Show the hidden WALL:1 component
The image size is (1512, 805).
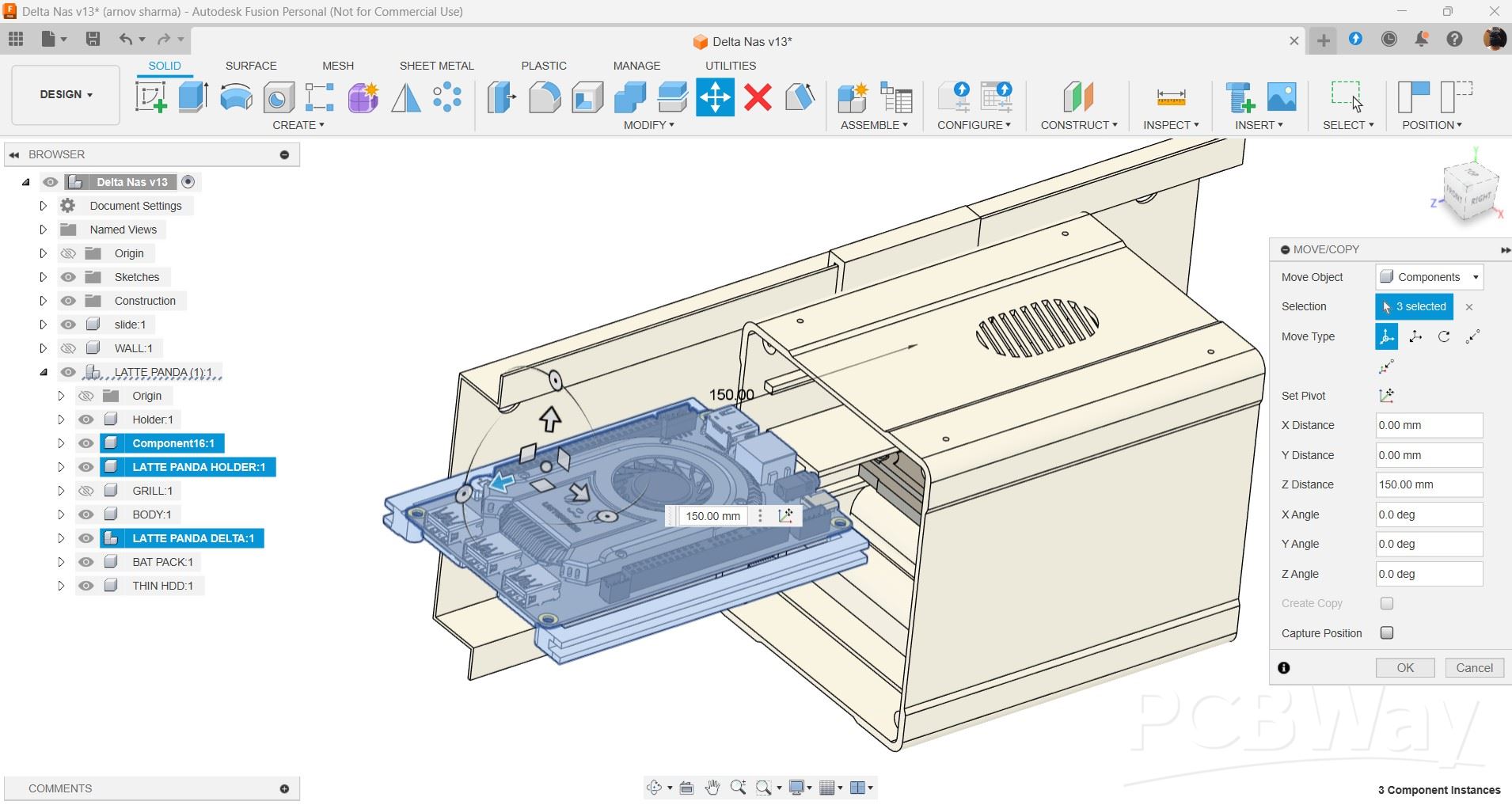pos(69,348)
